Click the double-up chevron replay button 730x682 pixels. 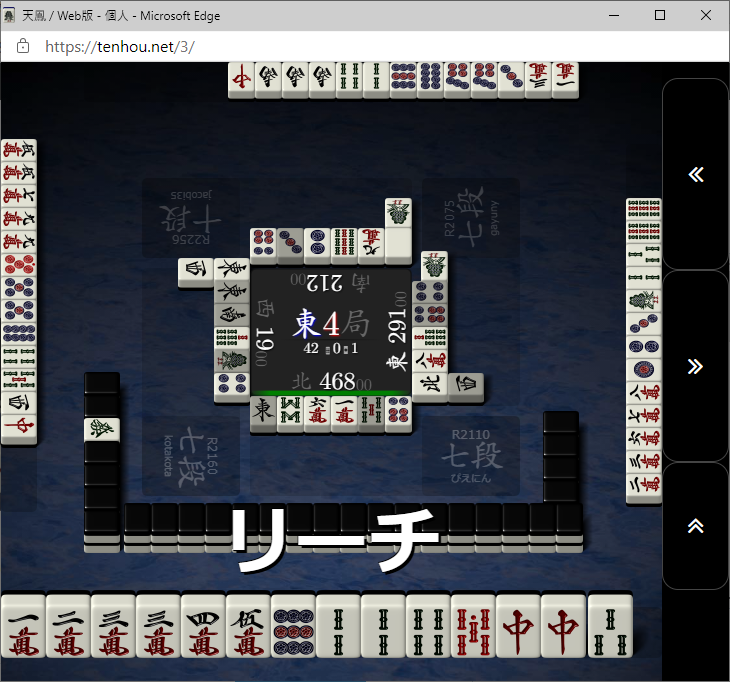696,526
